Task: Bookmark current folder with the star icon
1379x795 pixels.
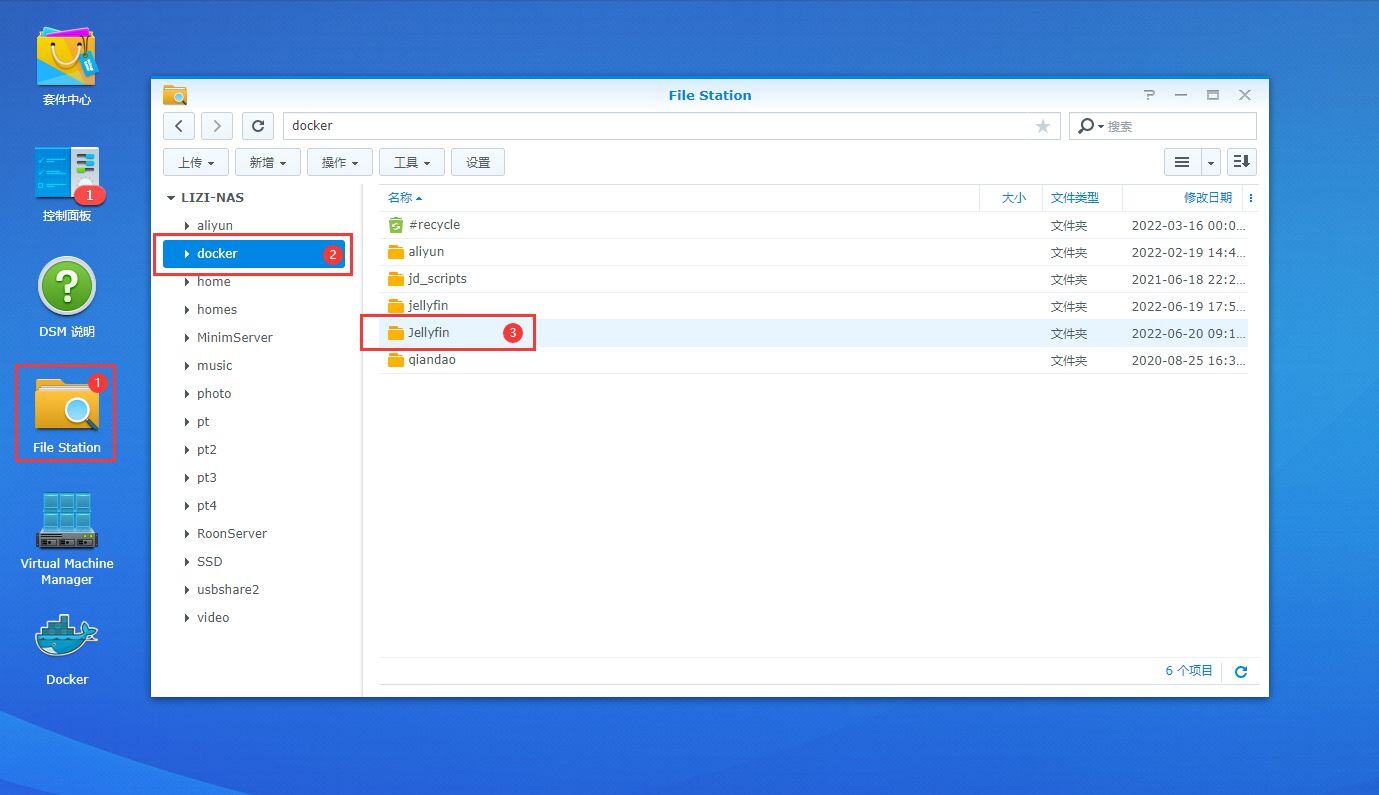Action: [1042, 126]
